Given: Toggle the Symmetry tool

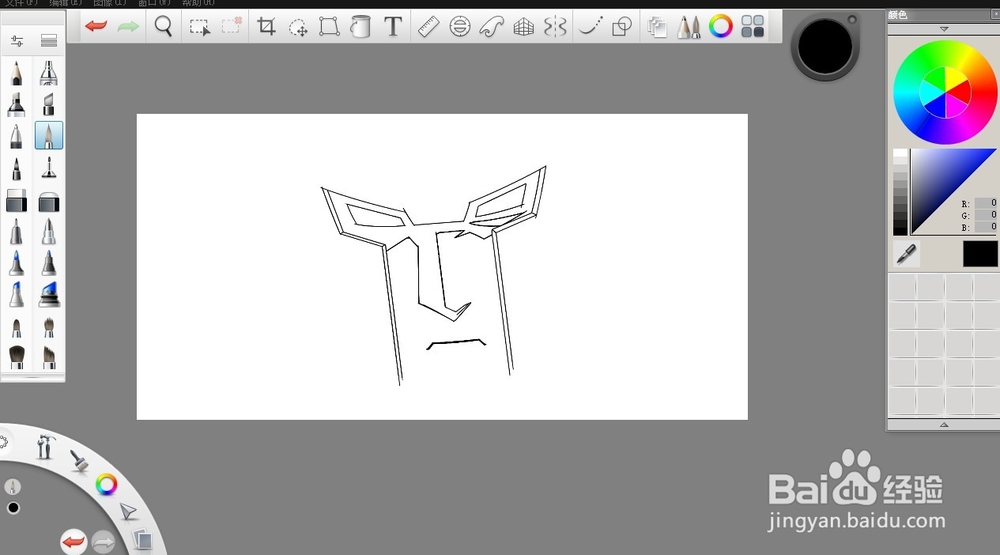Looking at the screenshot, I should click(x=555, y=27).
